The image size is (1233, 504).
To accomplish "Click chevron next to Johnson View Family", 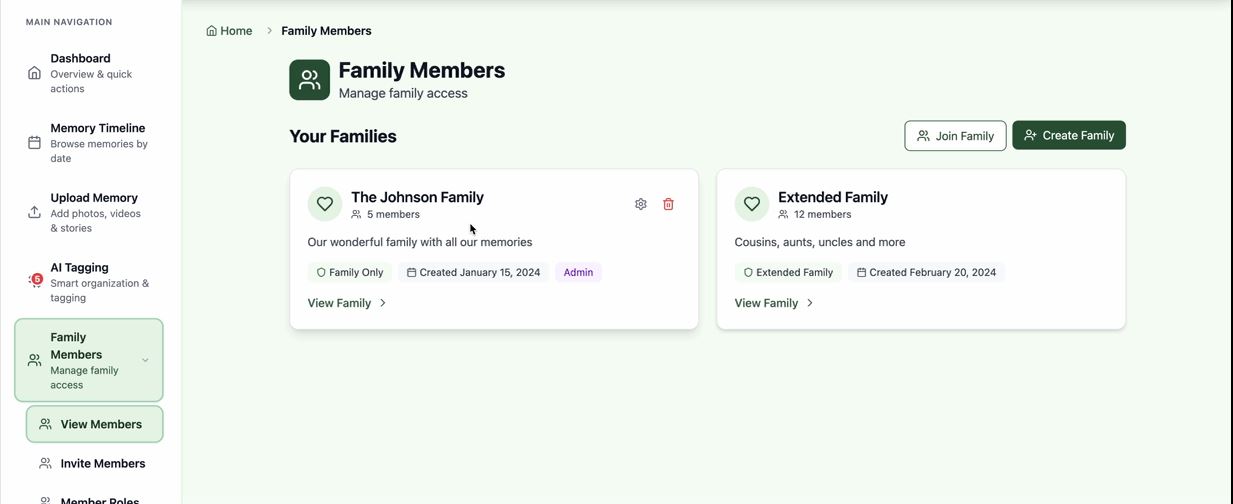I will [x=383, y=303].
